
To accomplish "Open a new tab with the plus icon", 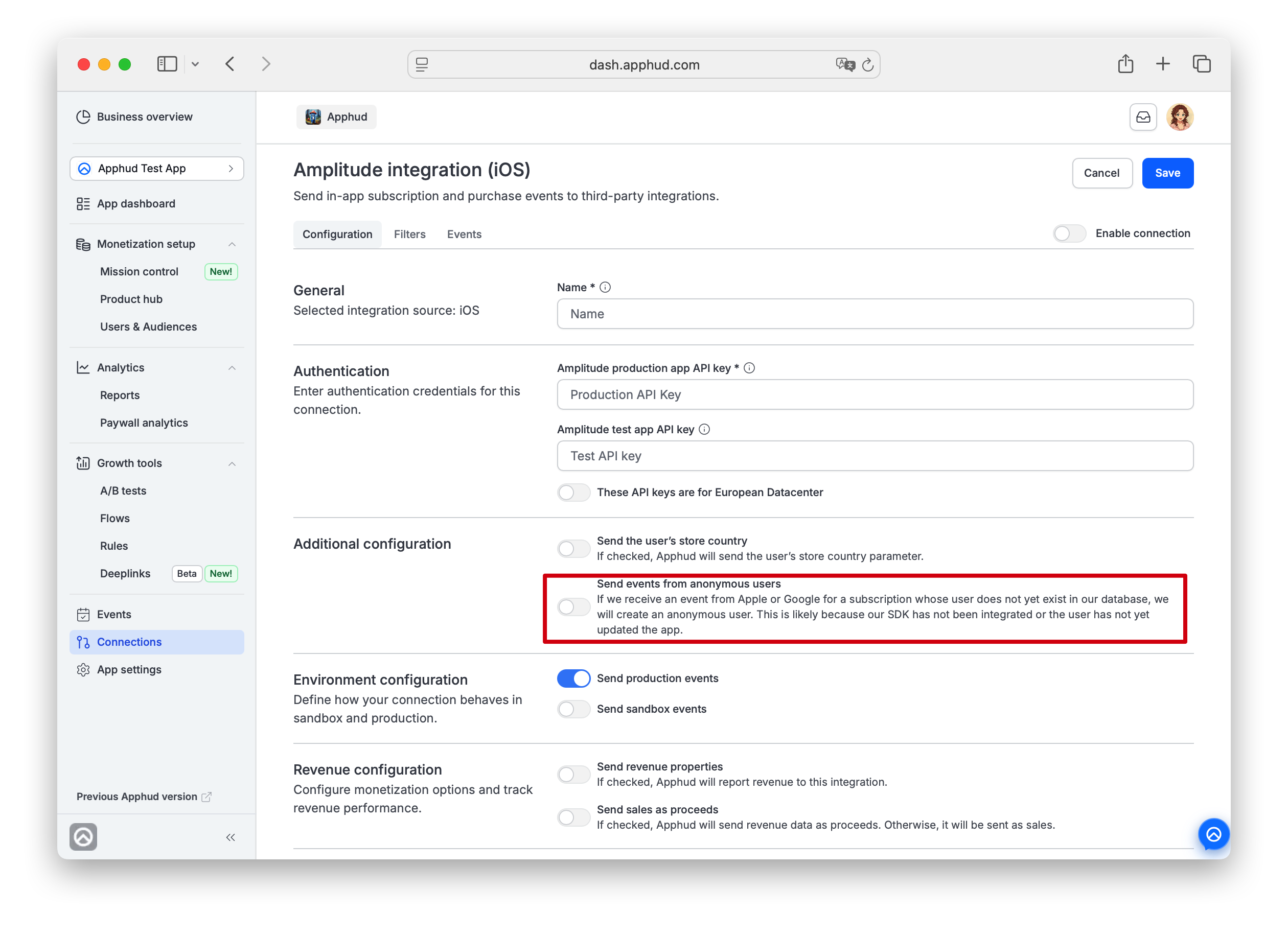I will tap(1163, 63).
